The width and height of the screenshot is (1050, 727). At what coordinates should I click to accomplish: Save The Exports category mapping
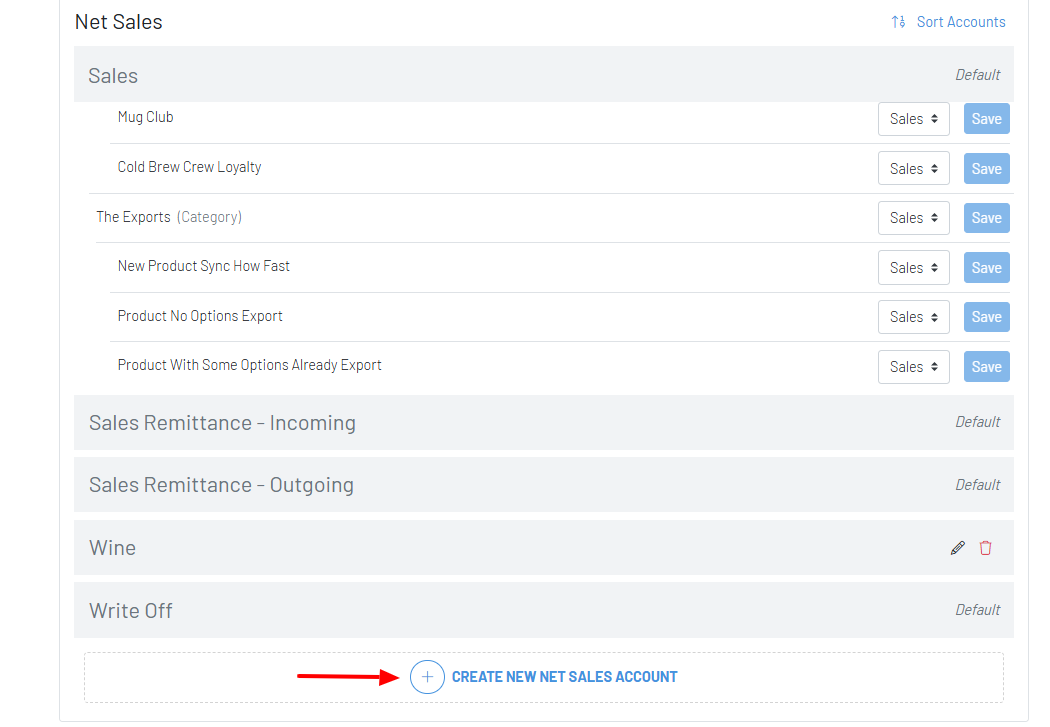986,218
